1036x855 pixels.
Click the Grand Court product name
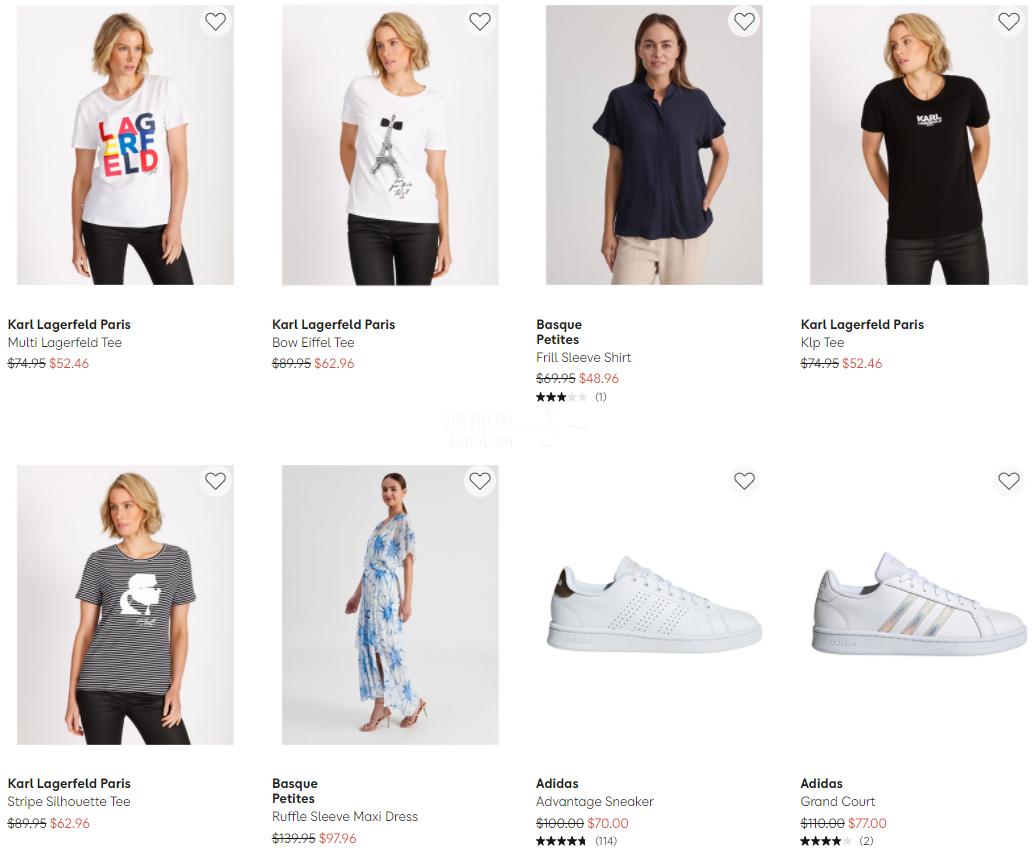[x=837, y=802]
